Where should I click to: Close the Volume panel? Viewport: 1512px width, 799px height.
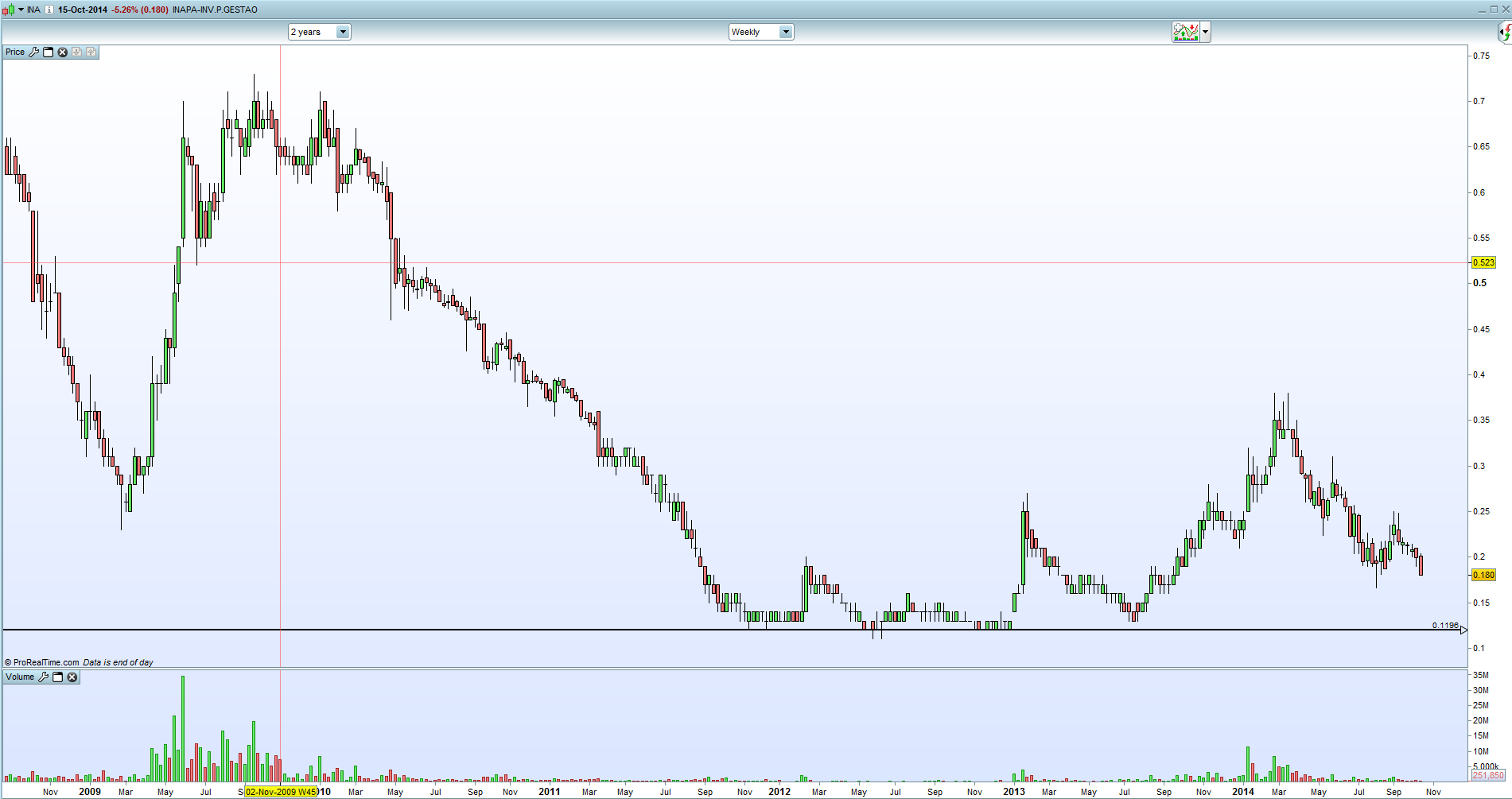click(x=72, y=677)
